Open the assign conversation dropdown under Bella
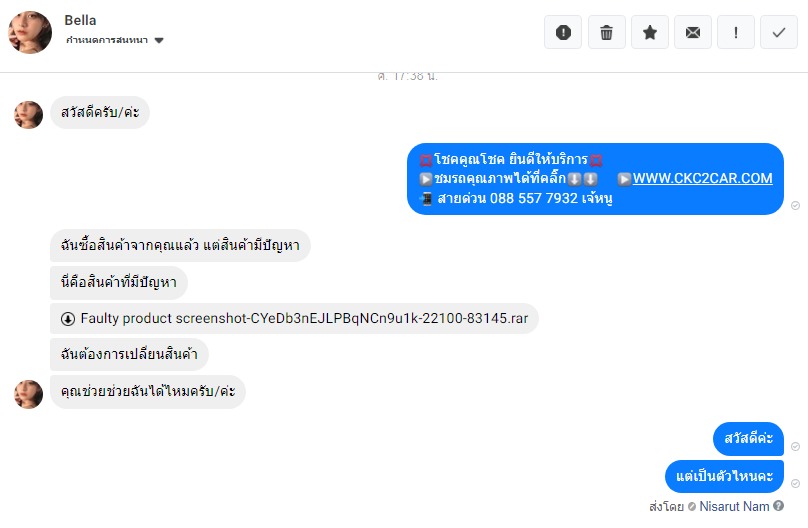The width and height of the screenshot is (808, 528). pos(114,40)
